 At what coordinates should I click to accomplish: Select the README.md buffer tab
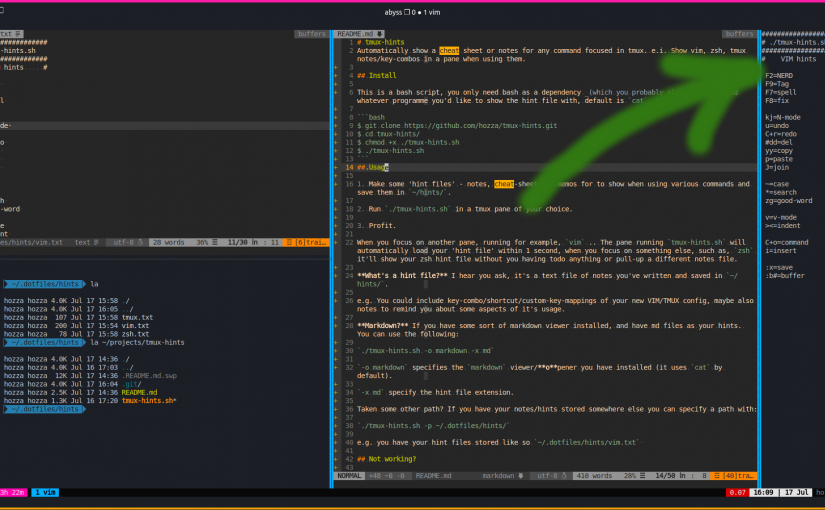(359, 34)
